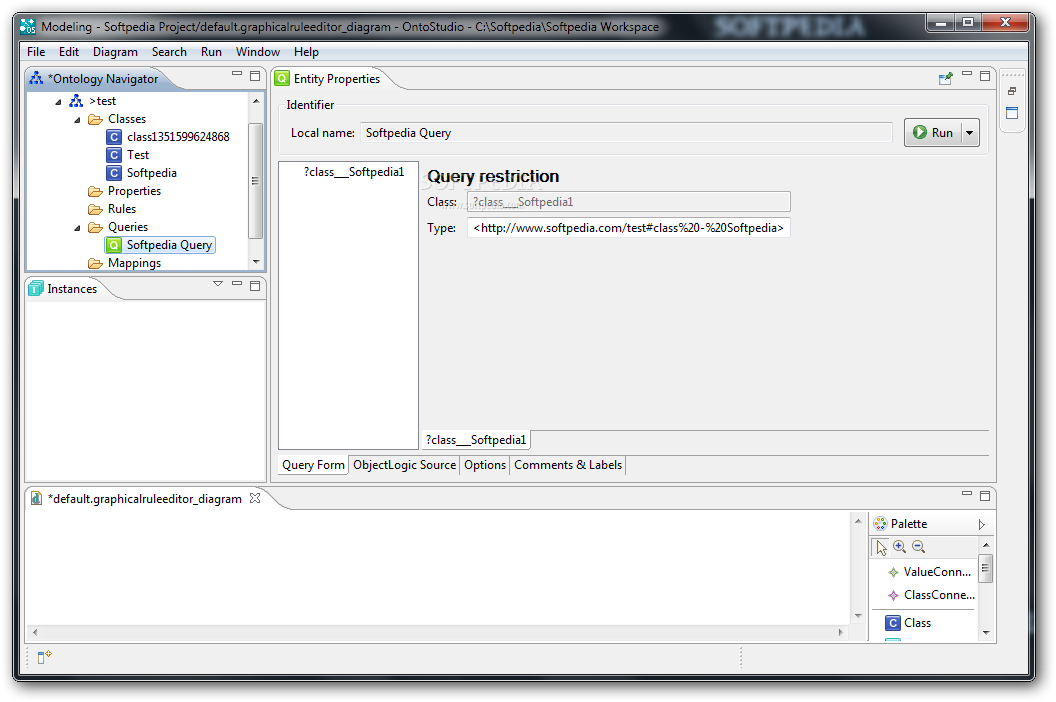Open the File menu
This screenshot has height=702, width=1056.
[36, 52]
